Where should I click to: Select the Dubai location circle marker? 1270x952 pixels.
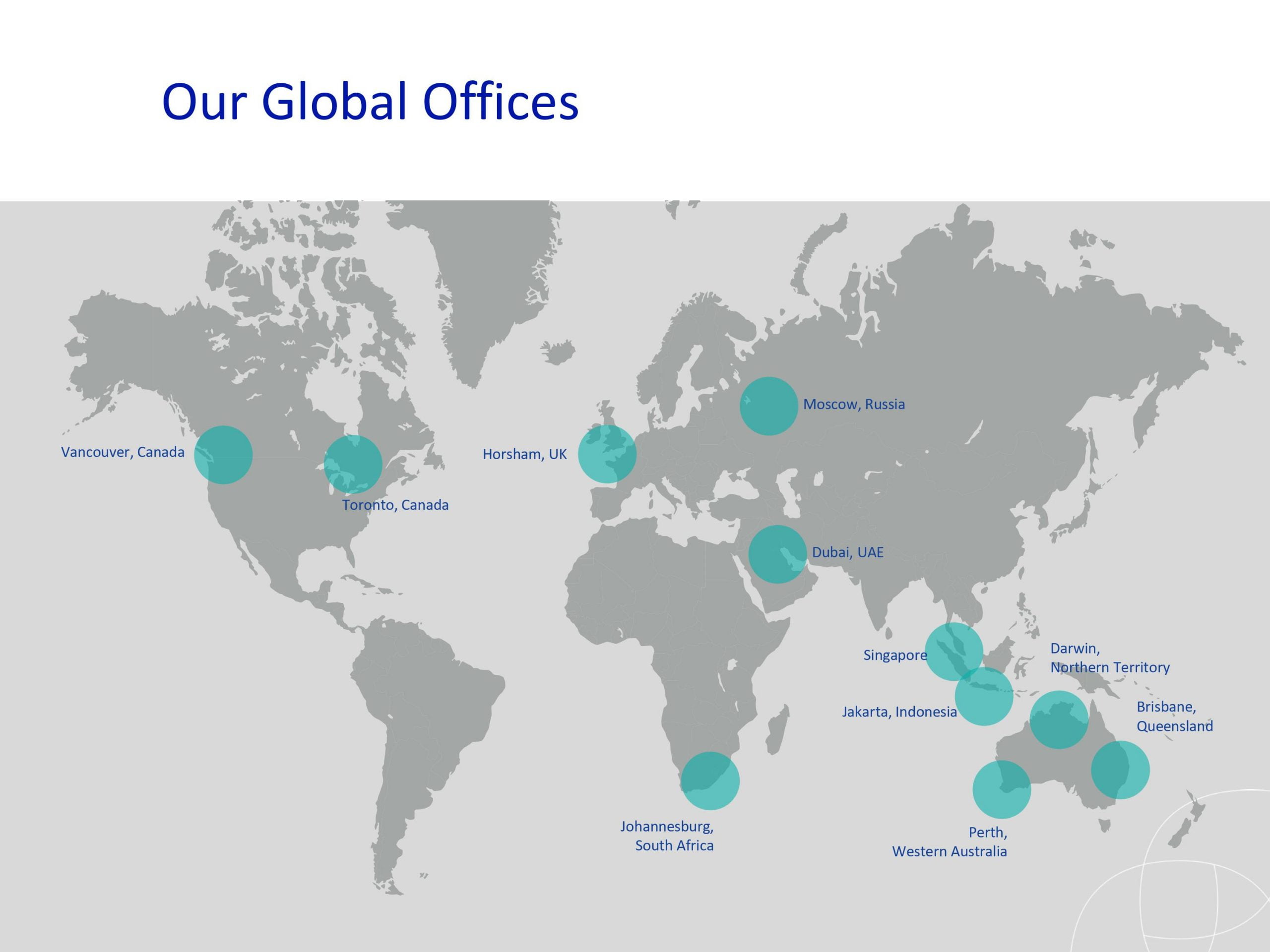tap(777, 554)
